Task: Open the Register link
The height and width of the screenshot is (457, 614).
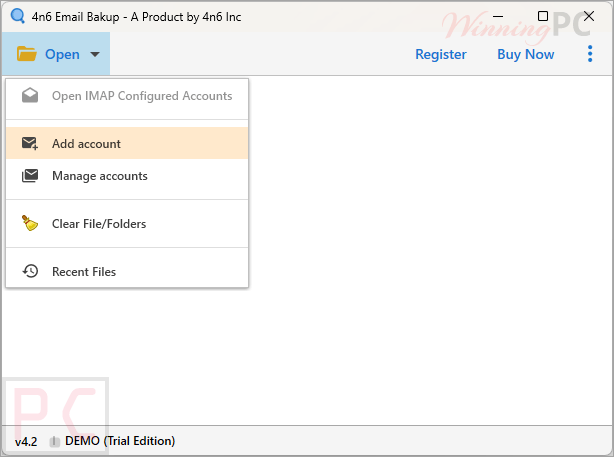Action: point(441,54)
